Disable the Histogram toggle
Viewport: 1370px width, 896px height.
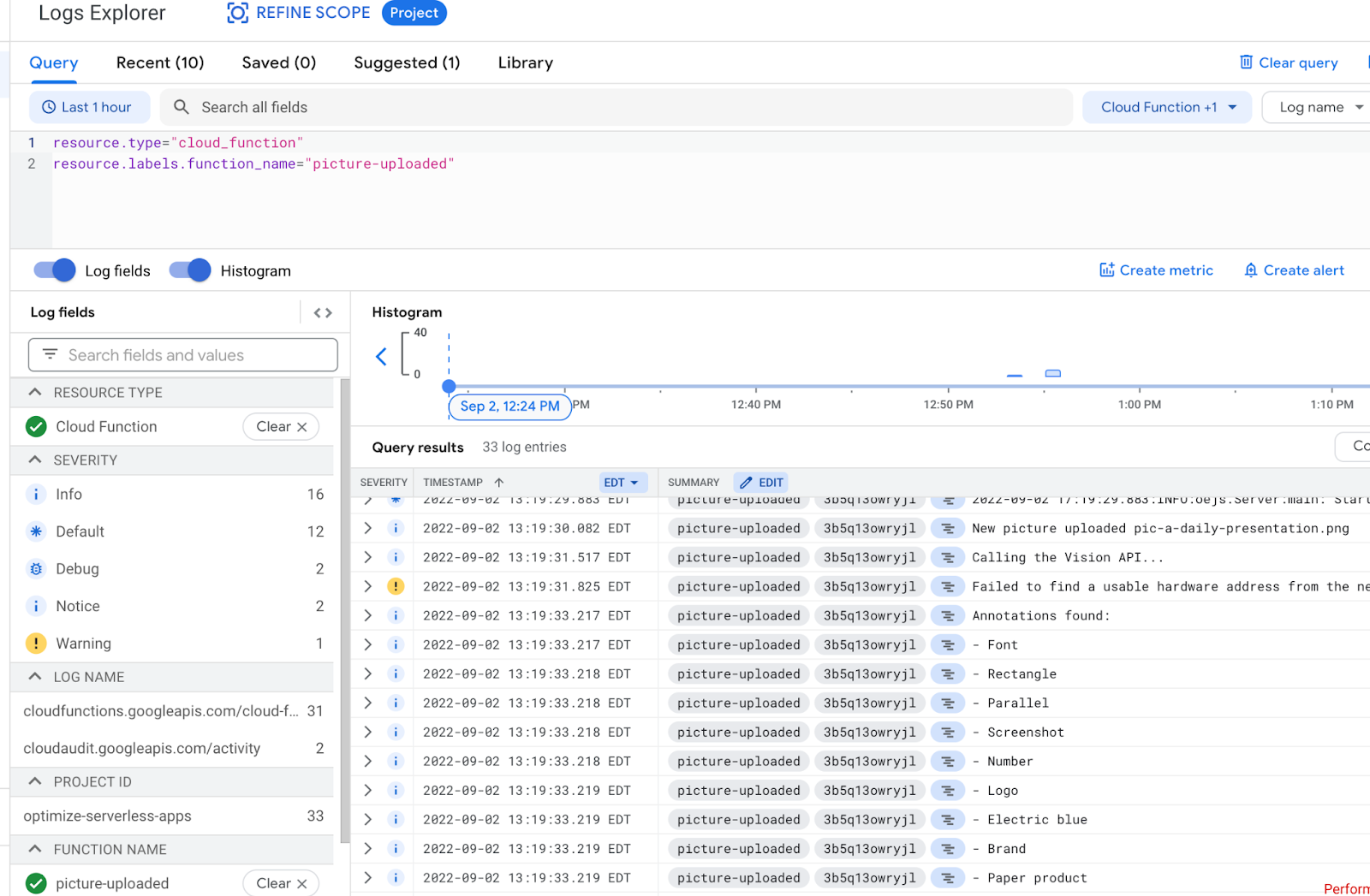click(x=190, y=270)
